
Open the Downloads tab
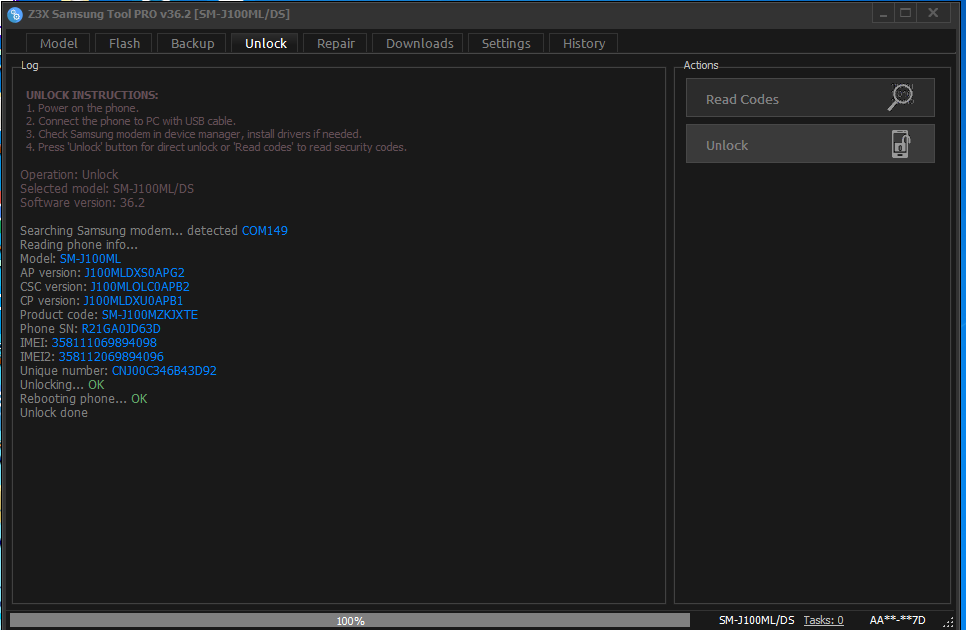click(420, 44)
